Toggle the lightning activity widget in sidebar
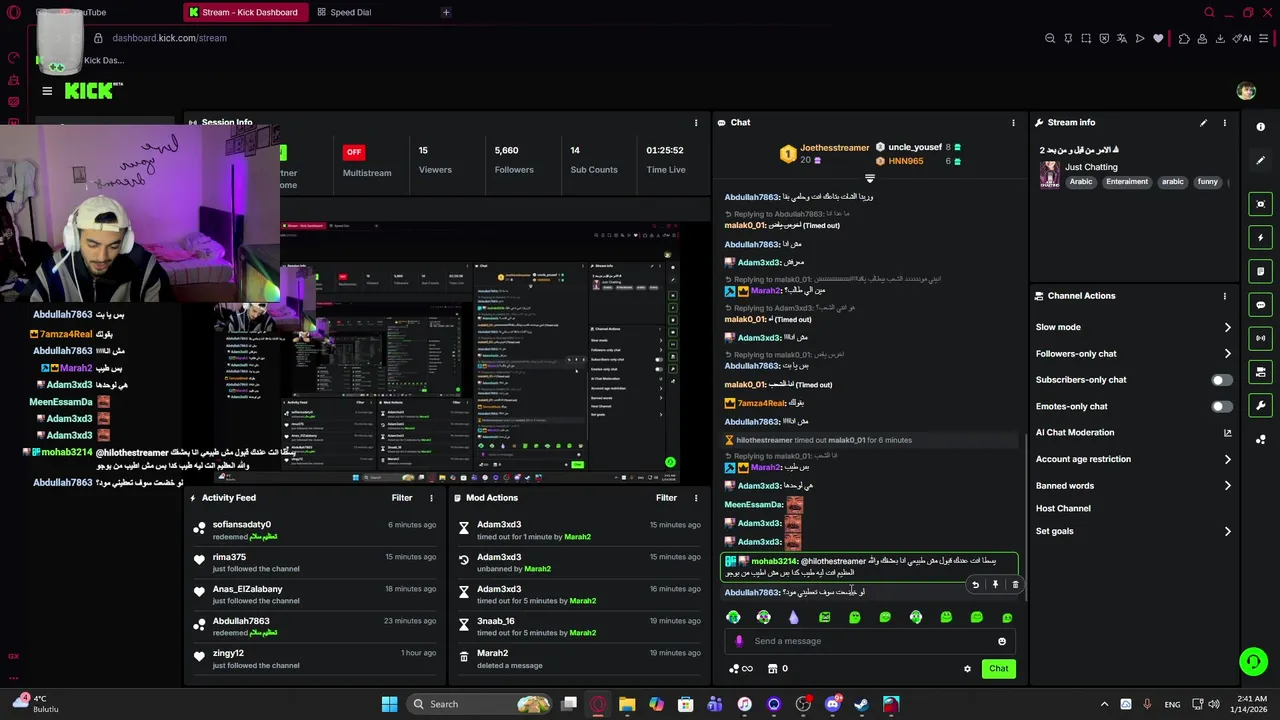The width and height of the screenshot is (1280, 720). [1260, 238]
